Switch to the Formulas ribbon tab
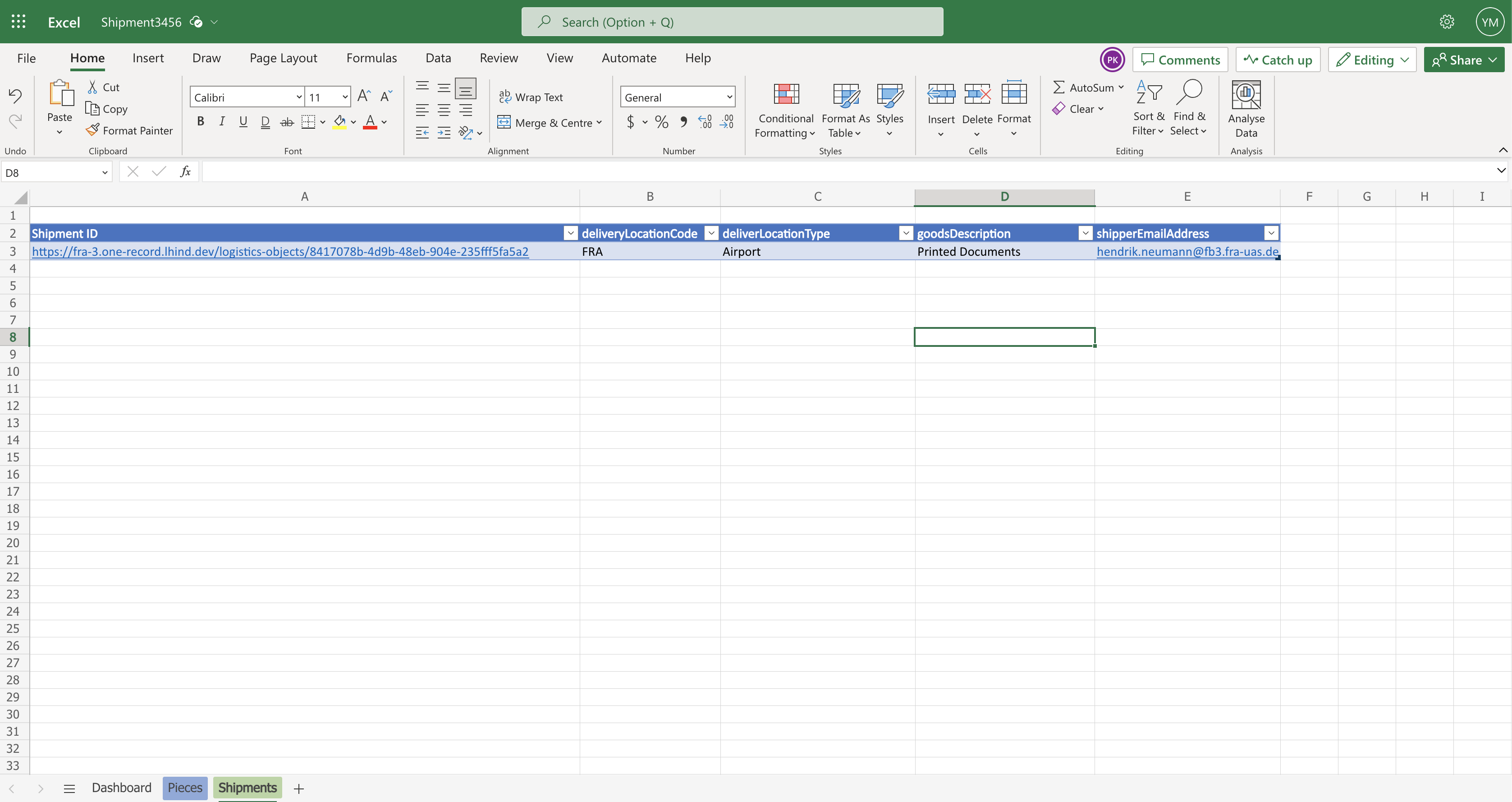1512x802 pixels. point(371,58)
